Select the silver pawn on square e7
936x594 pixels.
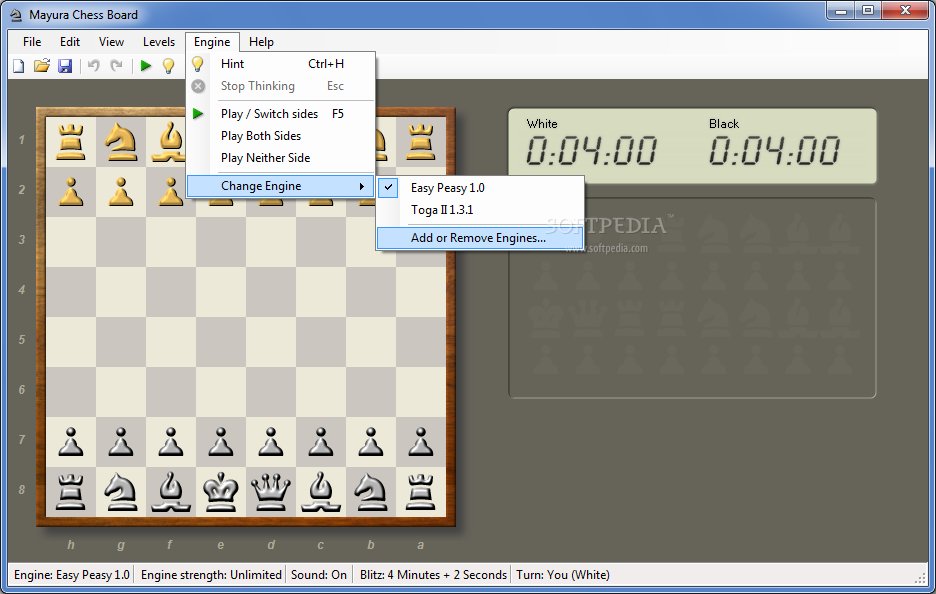click(x=221, y=442)
